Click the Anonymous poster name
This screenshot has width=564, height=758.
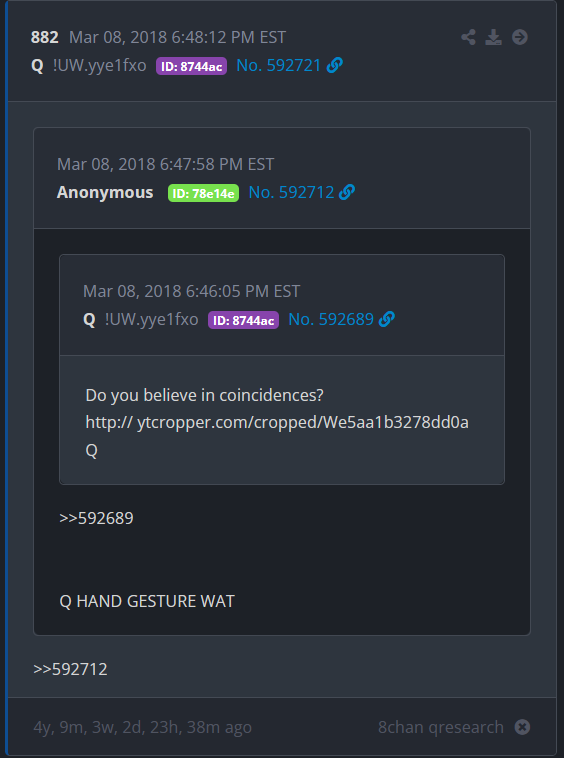(105, 192)
